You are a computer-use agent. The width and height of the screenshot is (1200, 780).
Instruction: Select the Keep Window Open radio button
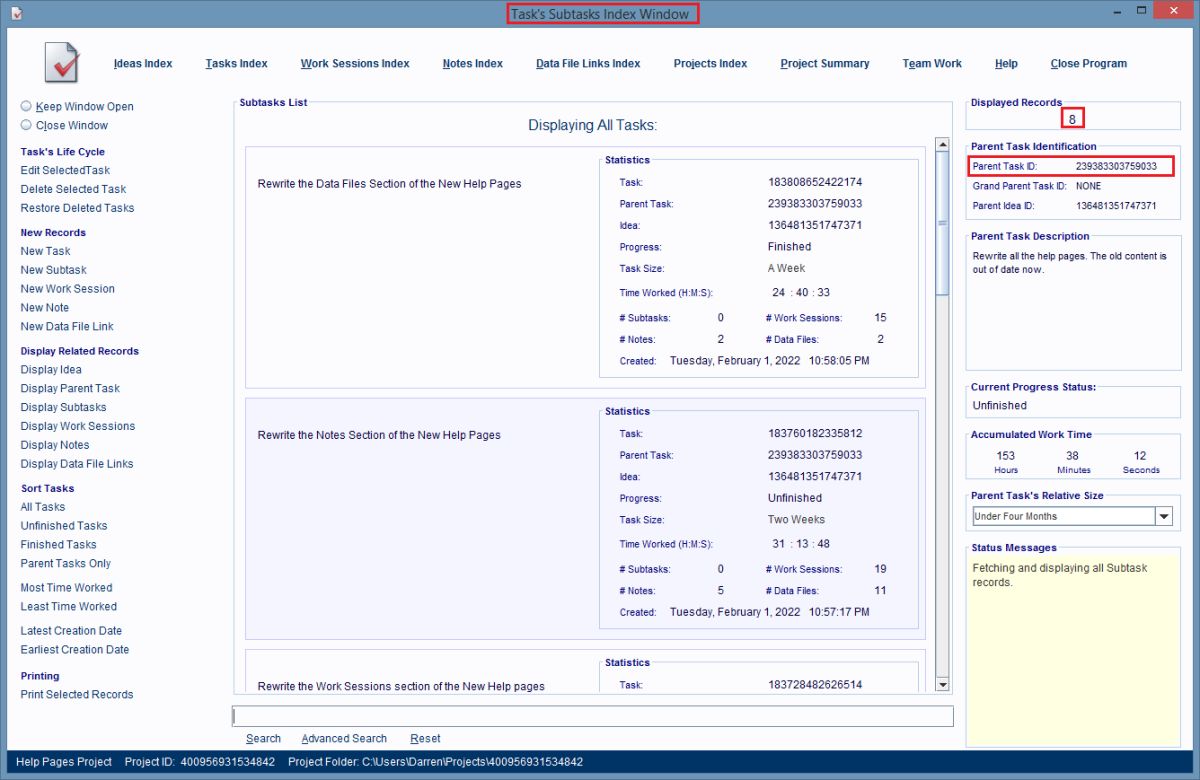(x=26, y=106)
